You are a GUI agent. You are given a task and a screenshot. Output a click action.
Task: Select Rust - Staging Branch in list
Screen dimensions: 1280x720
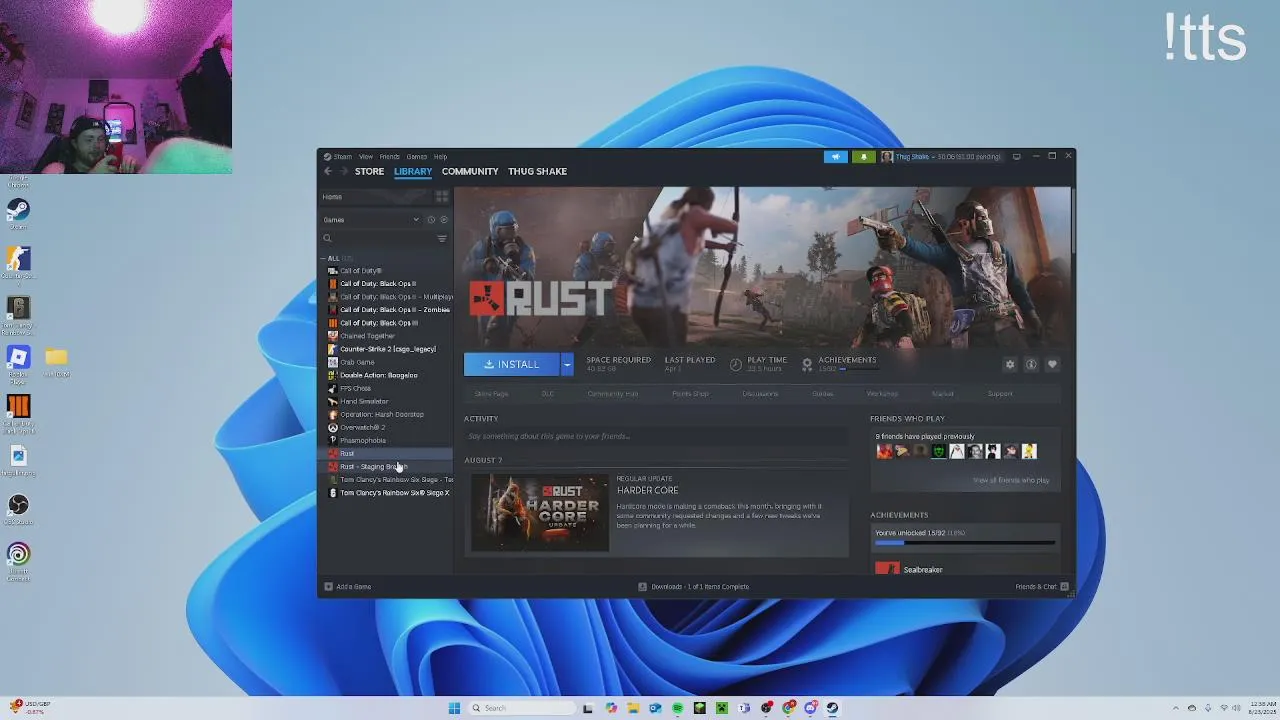click(387, 467)
